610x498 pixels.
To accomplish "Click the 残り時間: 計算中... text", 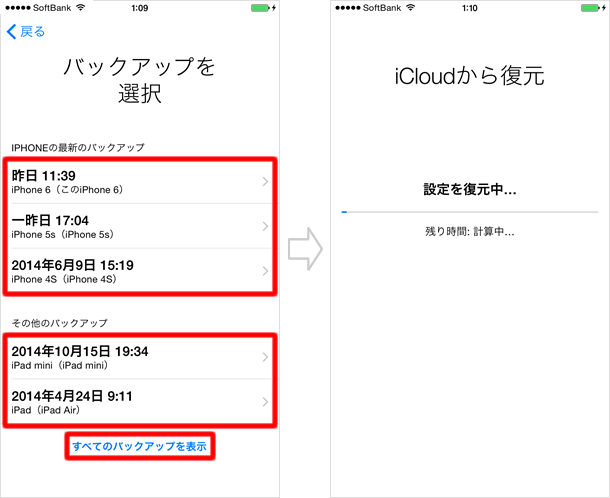I will tap(470, 232).
